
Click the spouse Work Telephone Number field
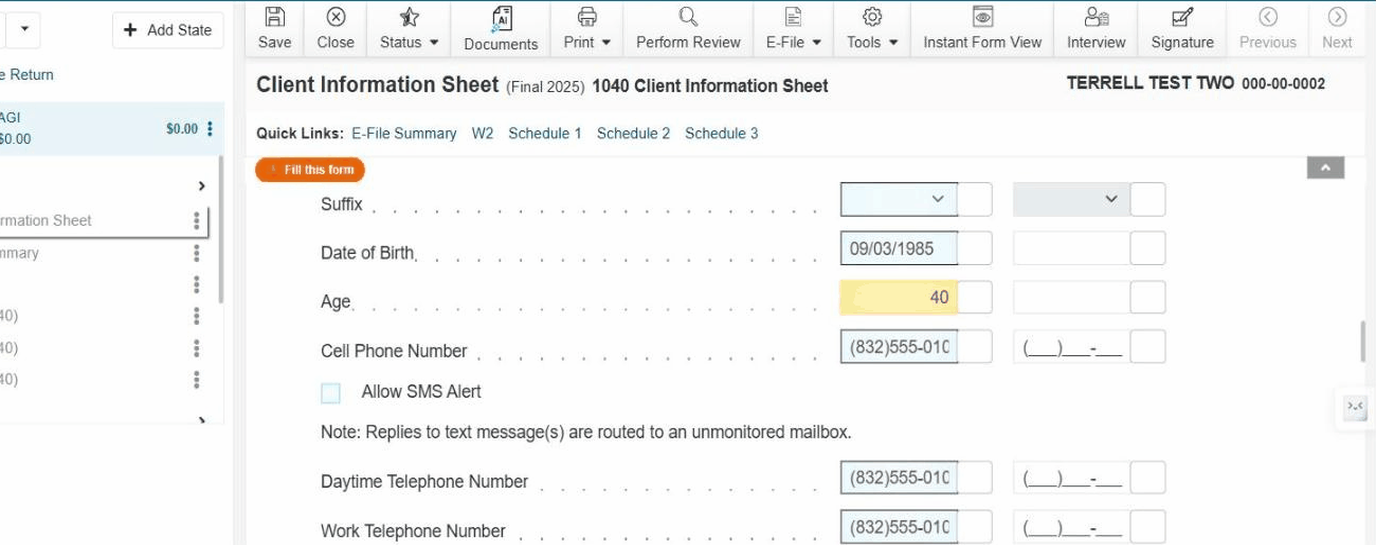point(1071,526)
